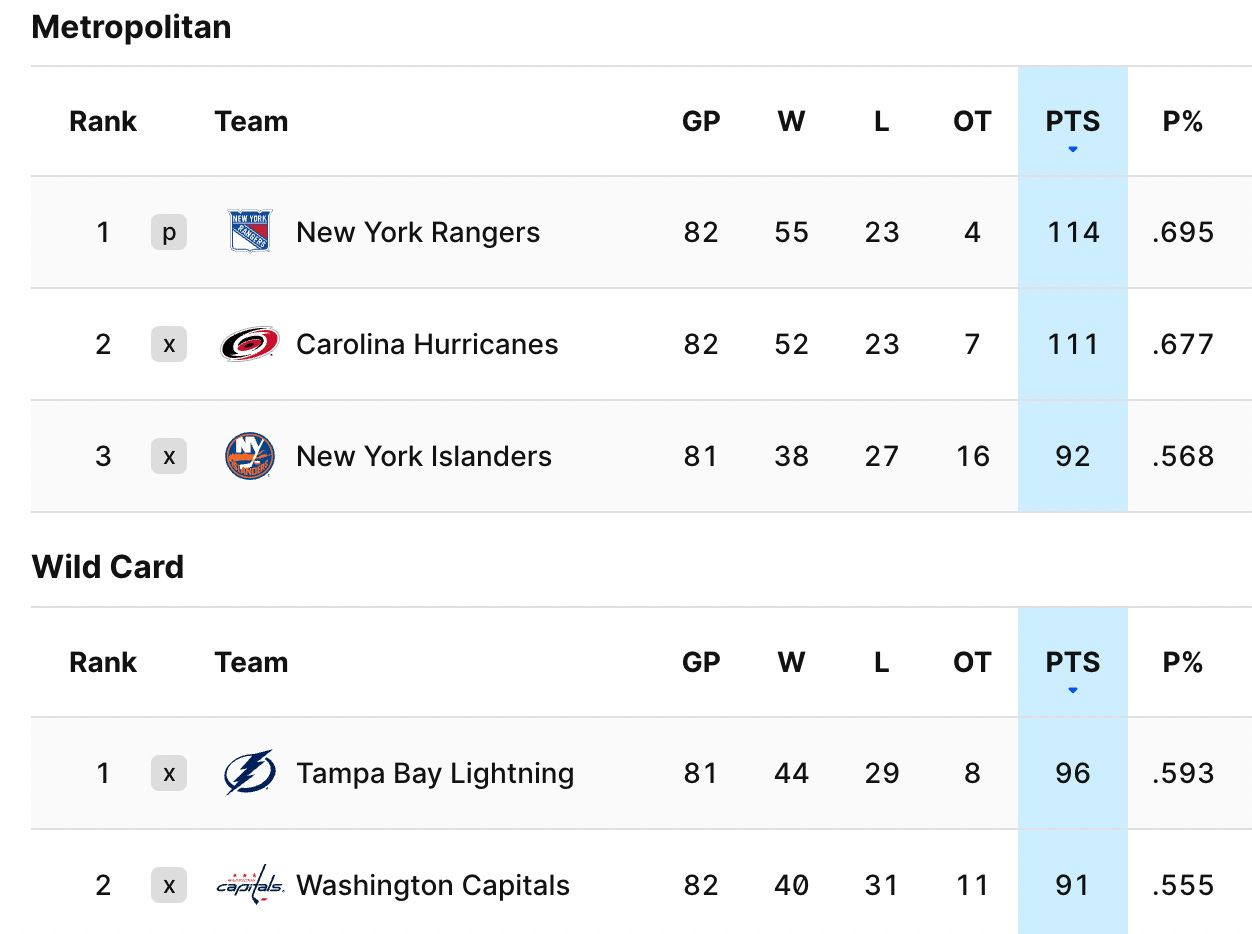Sort Metropolitan table by W column
Screen dimensions: 1252x934
[x=791, y=122]
